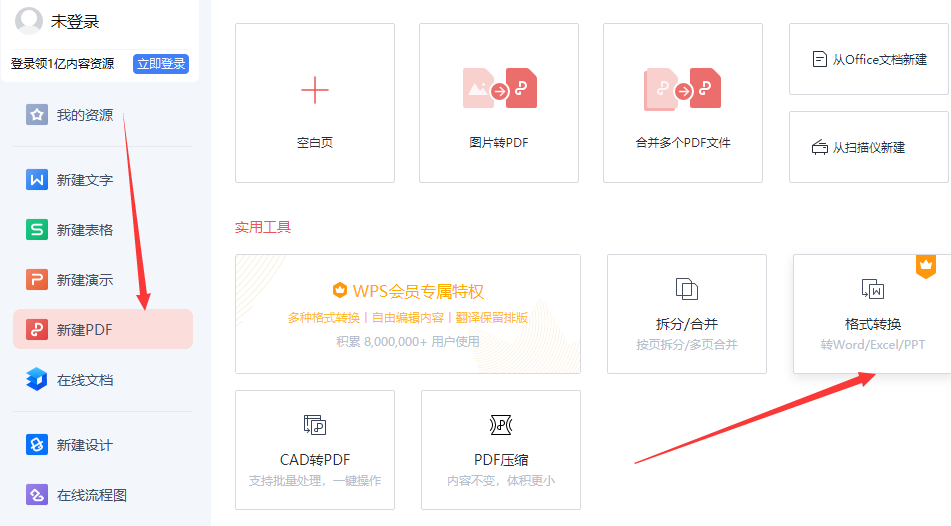Click the 新建设计 blue icon

37,445
